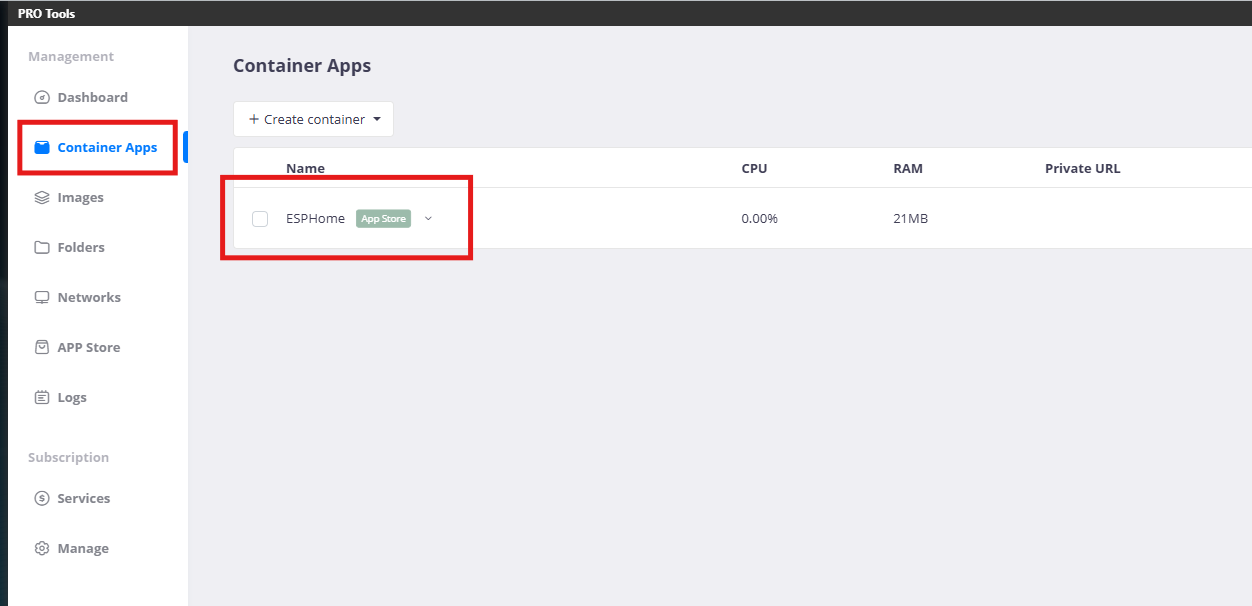The image size is (1252, 606).
Task: Click the App Store badge on ESPHome
Action: (383, 218)
